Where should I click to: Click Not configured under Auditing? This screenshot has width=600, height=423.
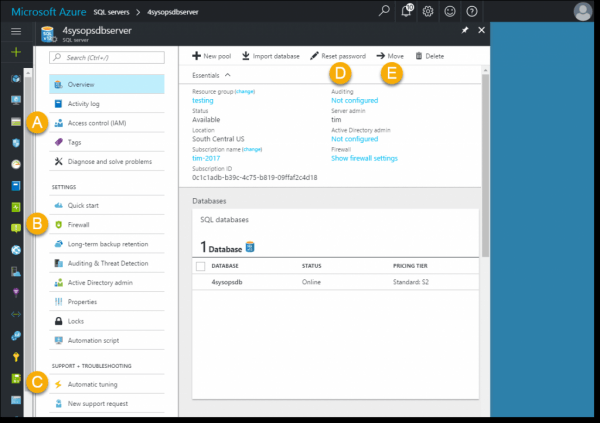pyautogui.click(x=354, y=100)
